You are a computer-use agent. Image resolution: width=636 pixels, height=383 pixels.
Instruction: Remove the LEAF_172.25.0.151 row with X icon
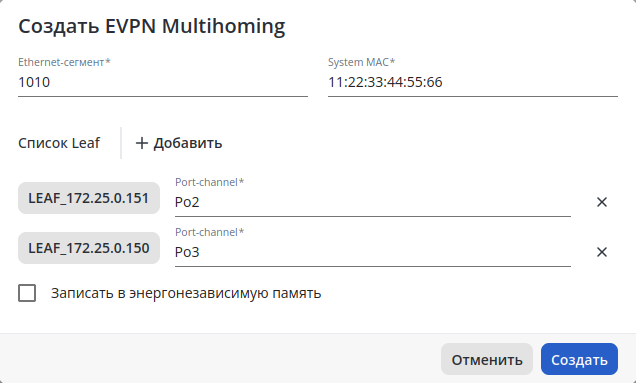pos(602,202)
